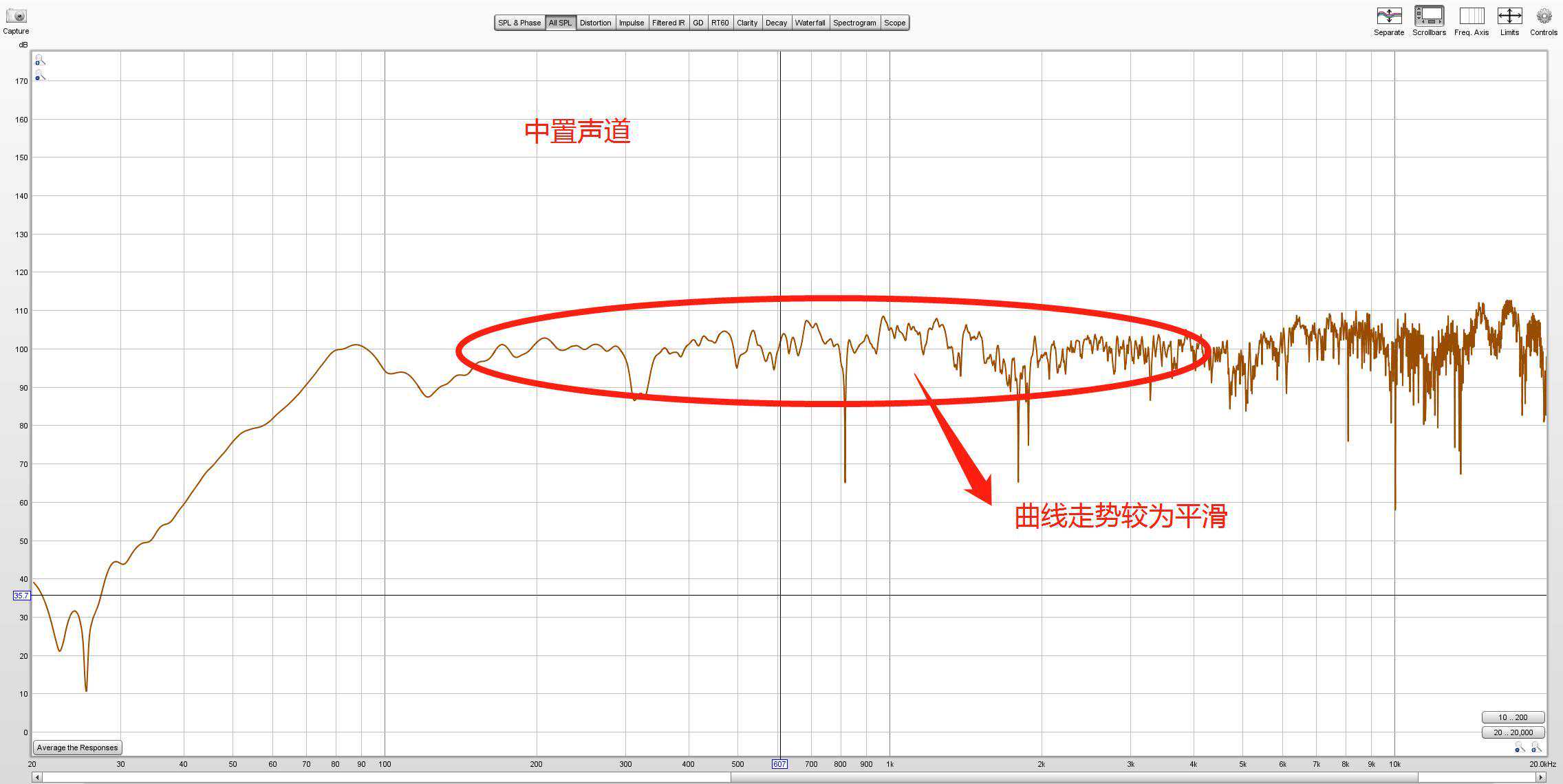This screenshot has width=1563, height=784.
Task: Click the Capture camera icon
Action: click(15, 16)
